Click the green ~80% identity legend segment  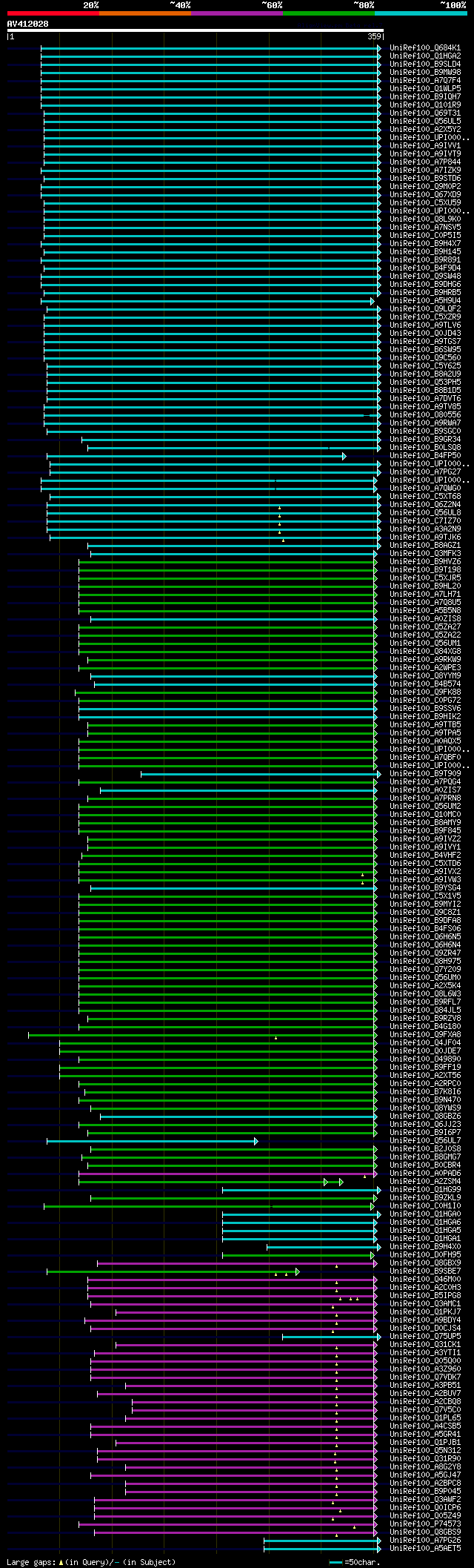[x=329, y=13]
